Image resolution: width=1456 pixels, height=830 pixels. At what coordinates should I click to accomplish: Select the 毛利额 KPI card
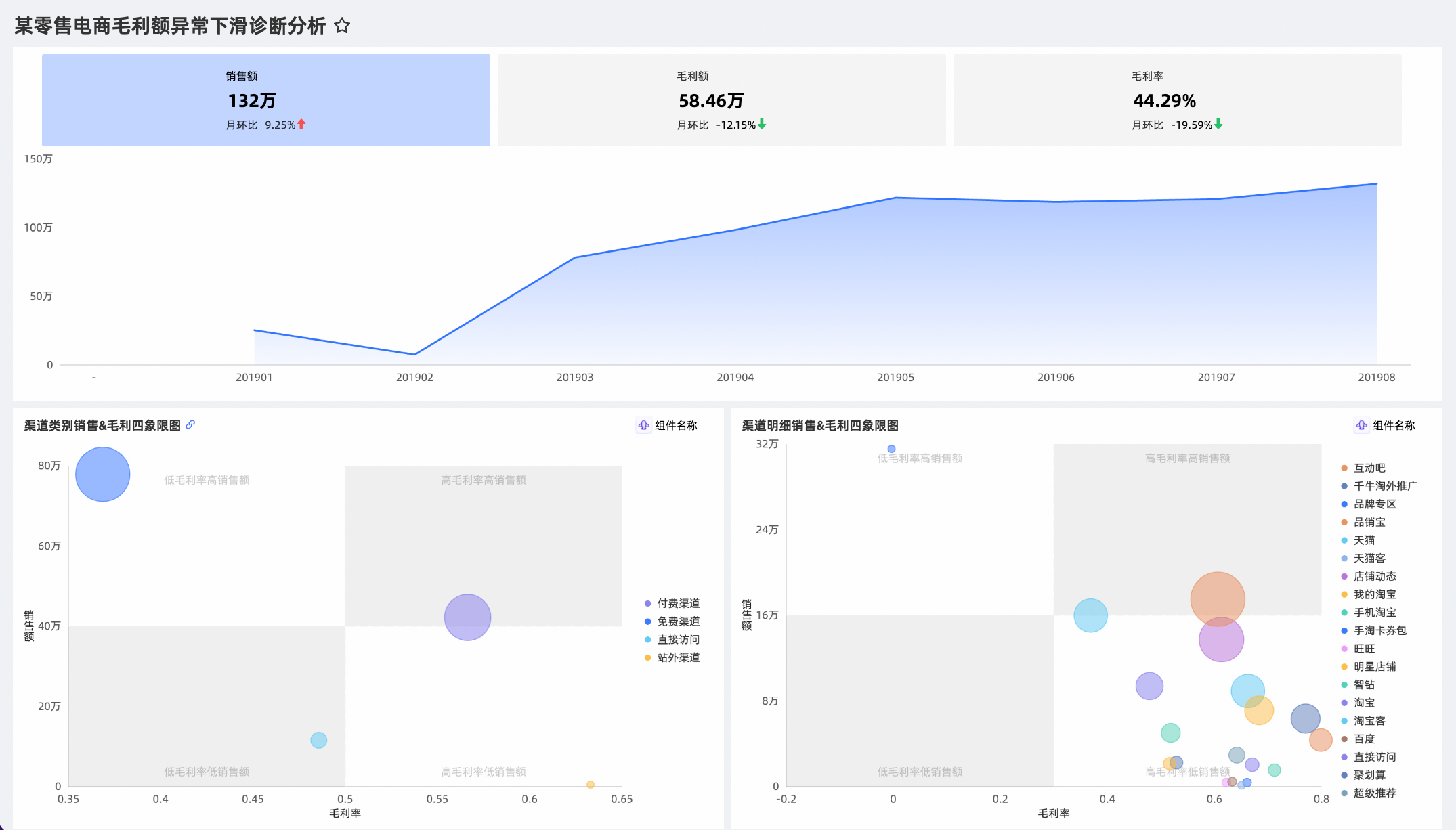click(x=722, y=100)
